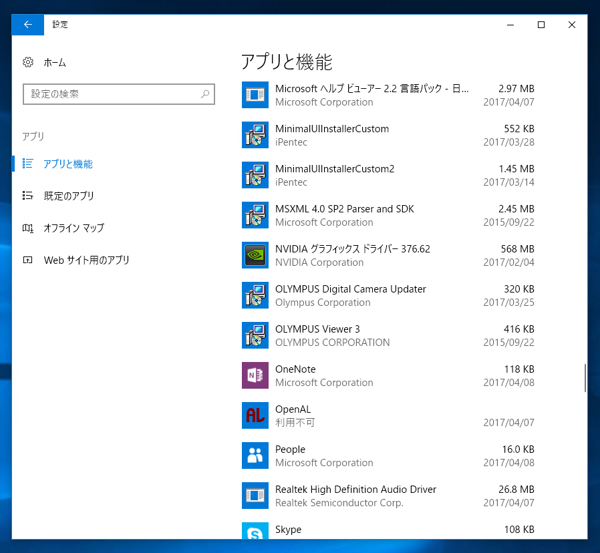Select MinimalUIInstallerCustom app name
Viewport: 600px width, 553px height.
click(332, 129)
